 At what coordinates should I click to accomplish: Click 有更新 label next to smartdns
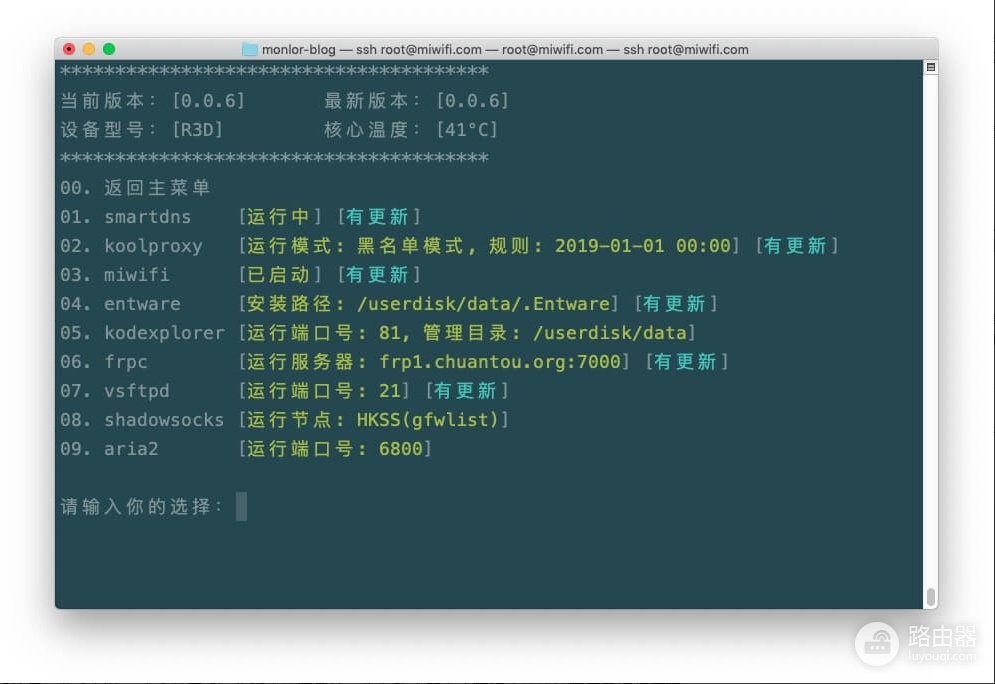click(x=378, y=217)
